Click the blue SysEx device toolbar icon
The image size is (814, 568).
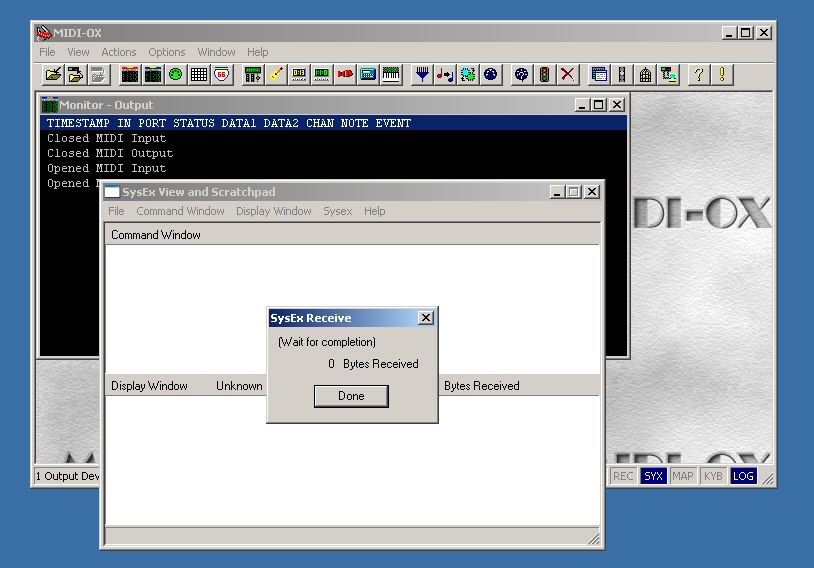click(x=368, y=75)
